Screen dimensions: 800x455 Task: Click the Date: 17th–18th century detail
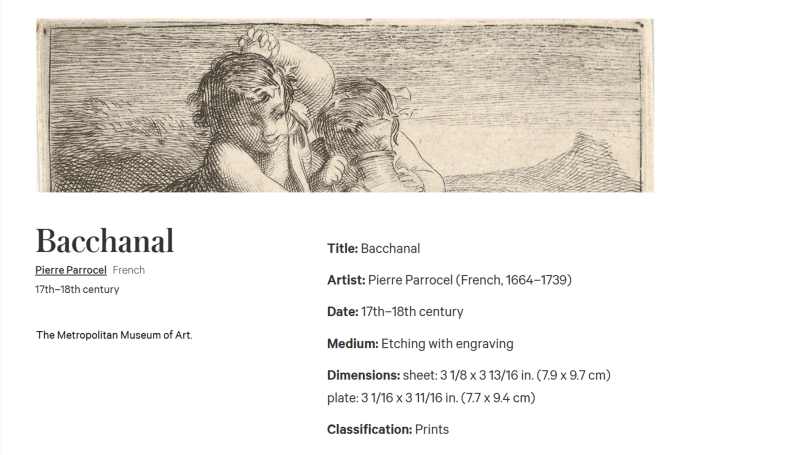coord(395,312)
